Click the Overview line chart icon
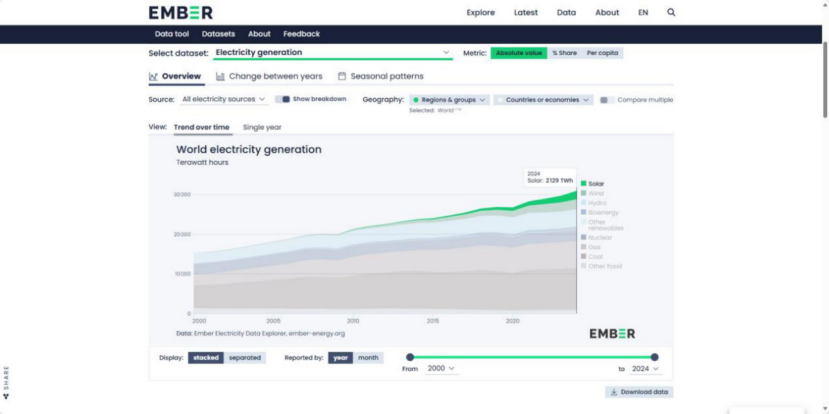Viewport: 829px width, 414px height. [x=153, y=76]
